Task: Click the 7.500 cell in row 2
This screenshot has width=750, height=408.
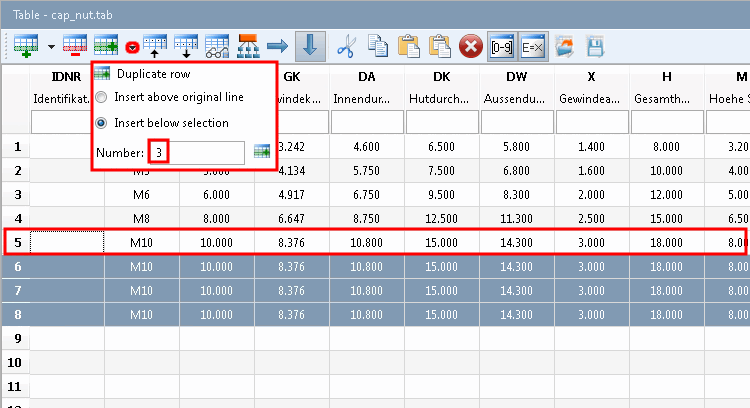Action: [x=442, y=171]
